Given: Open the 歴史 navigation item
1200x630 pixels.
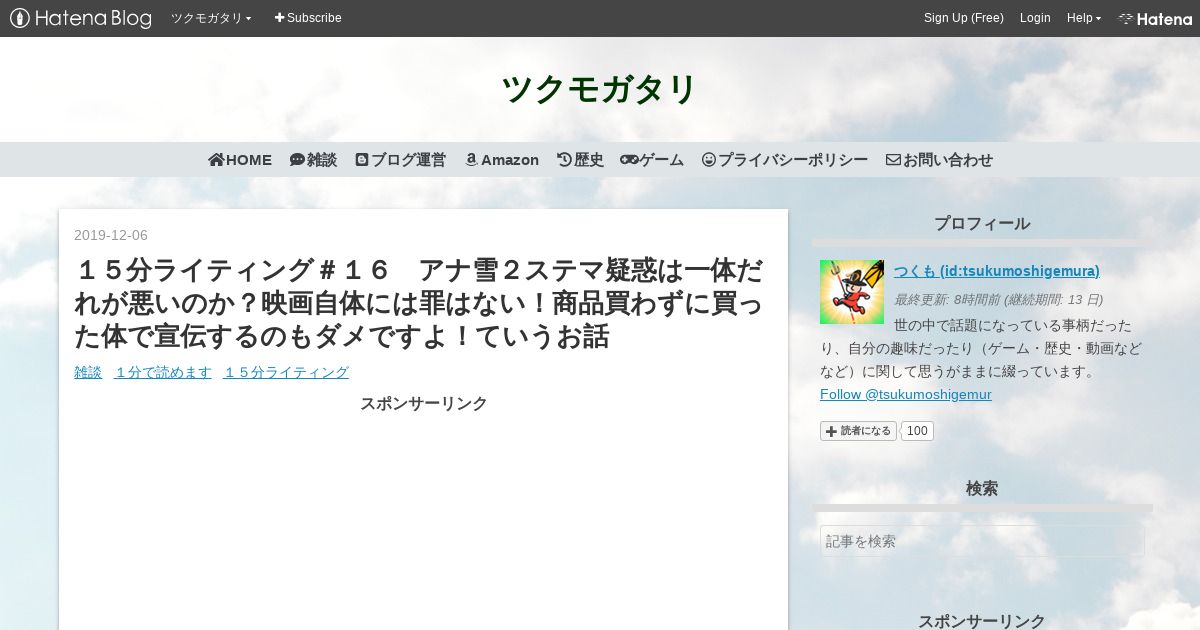Looking at the screenshot, I should tap(580, 160).
